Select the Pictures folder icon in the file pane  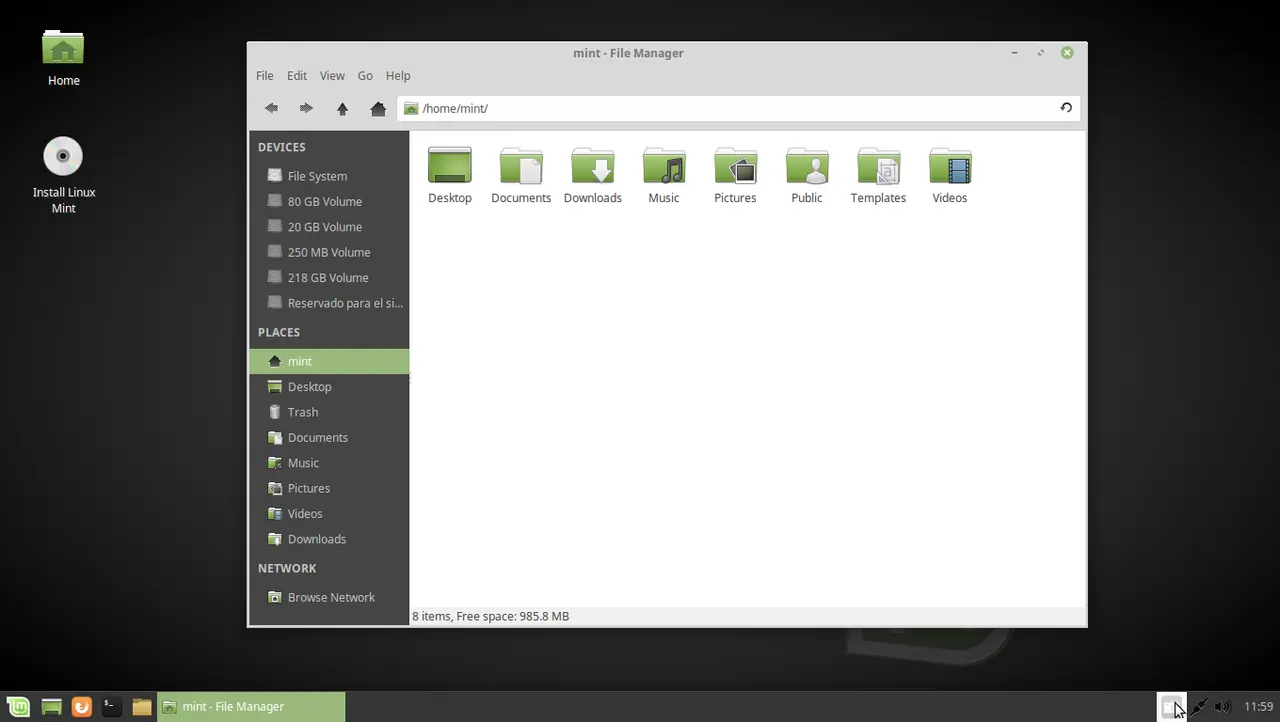point(735,166)
